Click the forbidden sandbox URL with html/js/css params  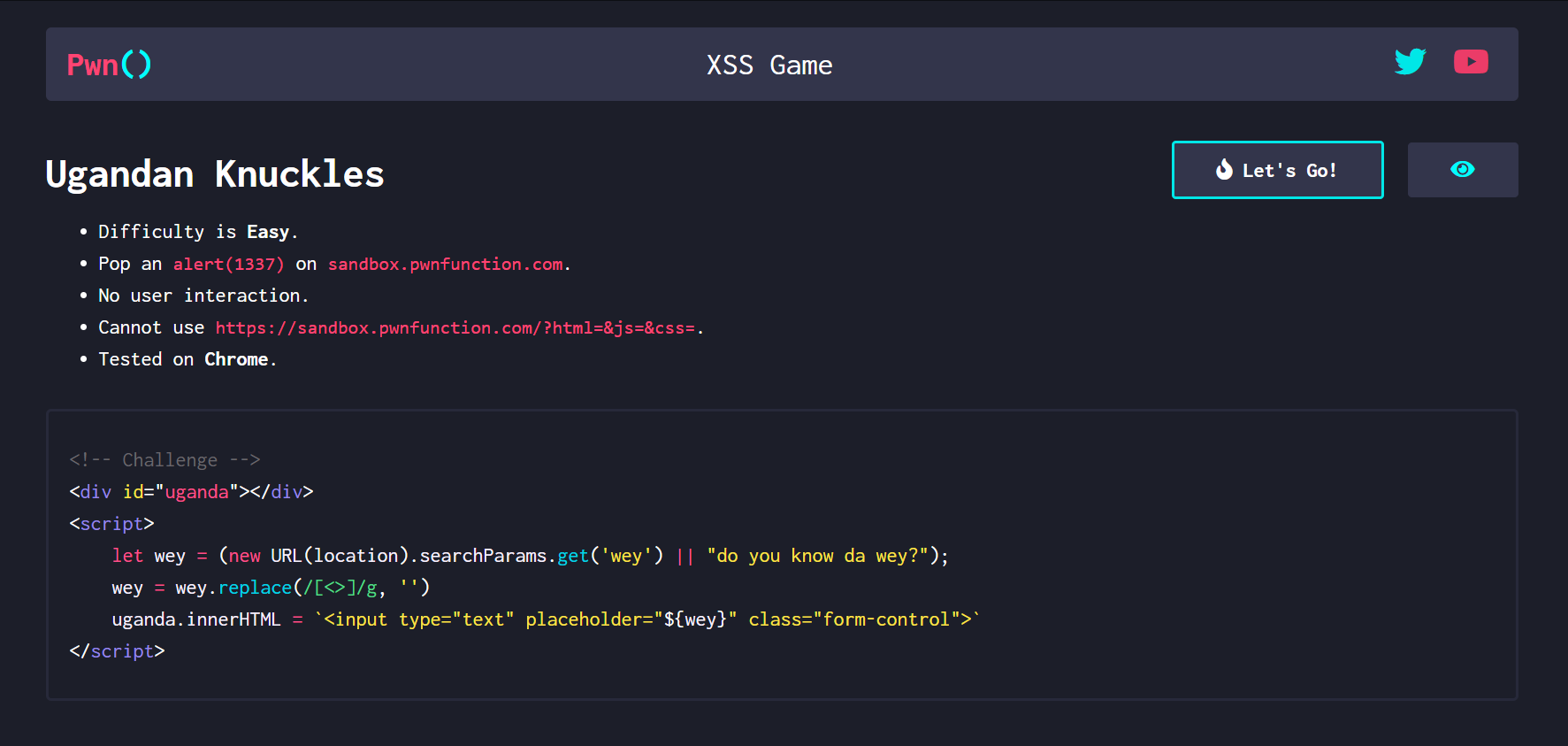point(455,328)
